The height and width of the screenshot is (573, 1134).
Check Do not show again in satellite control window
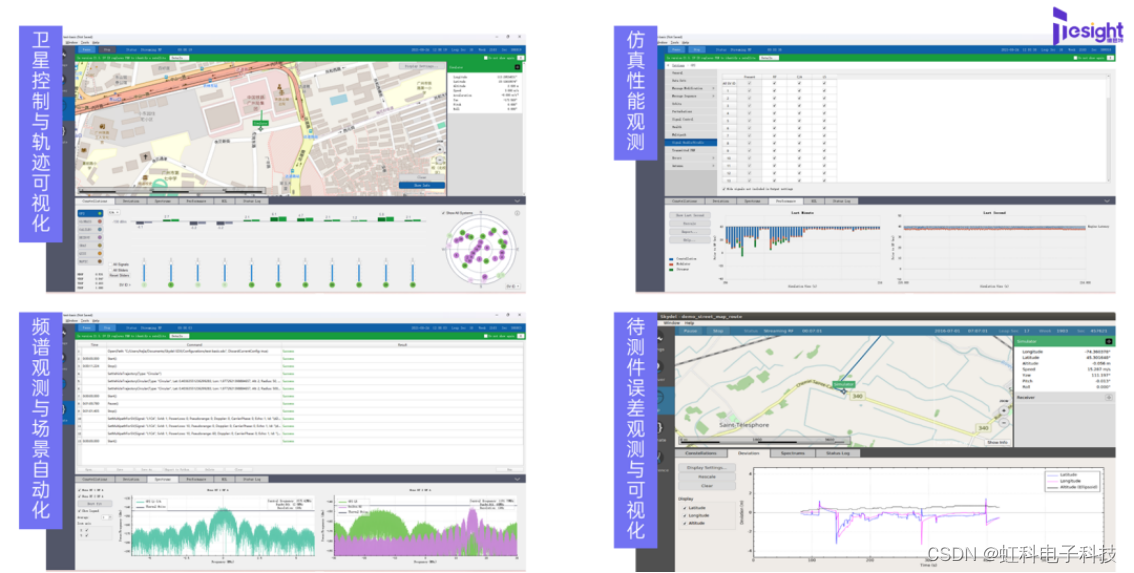[x=486, y=58]
